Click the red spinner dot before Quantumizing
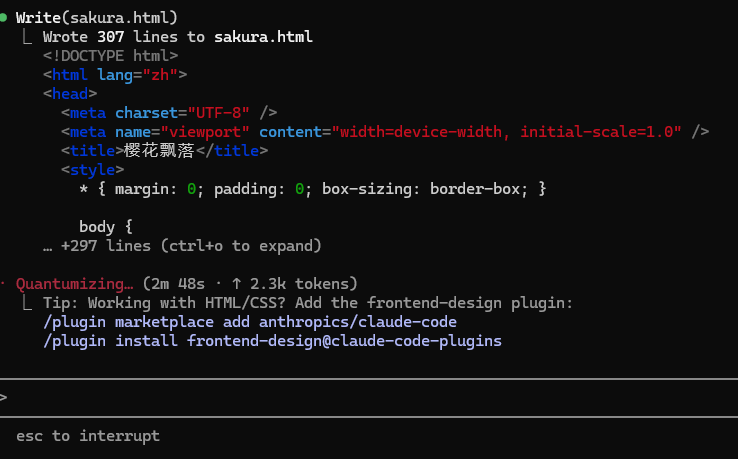This screenshot has height=459, width=738. tap(4, 284)
